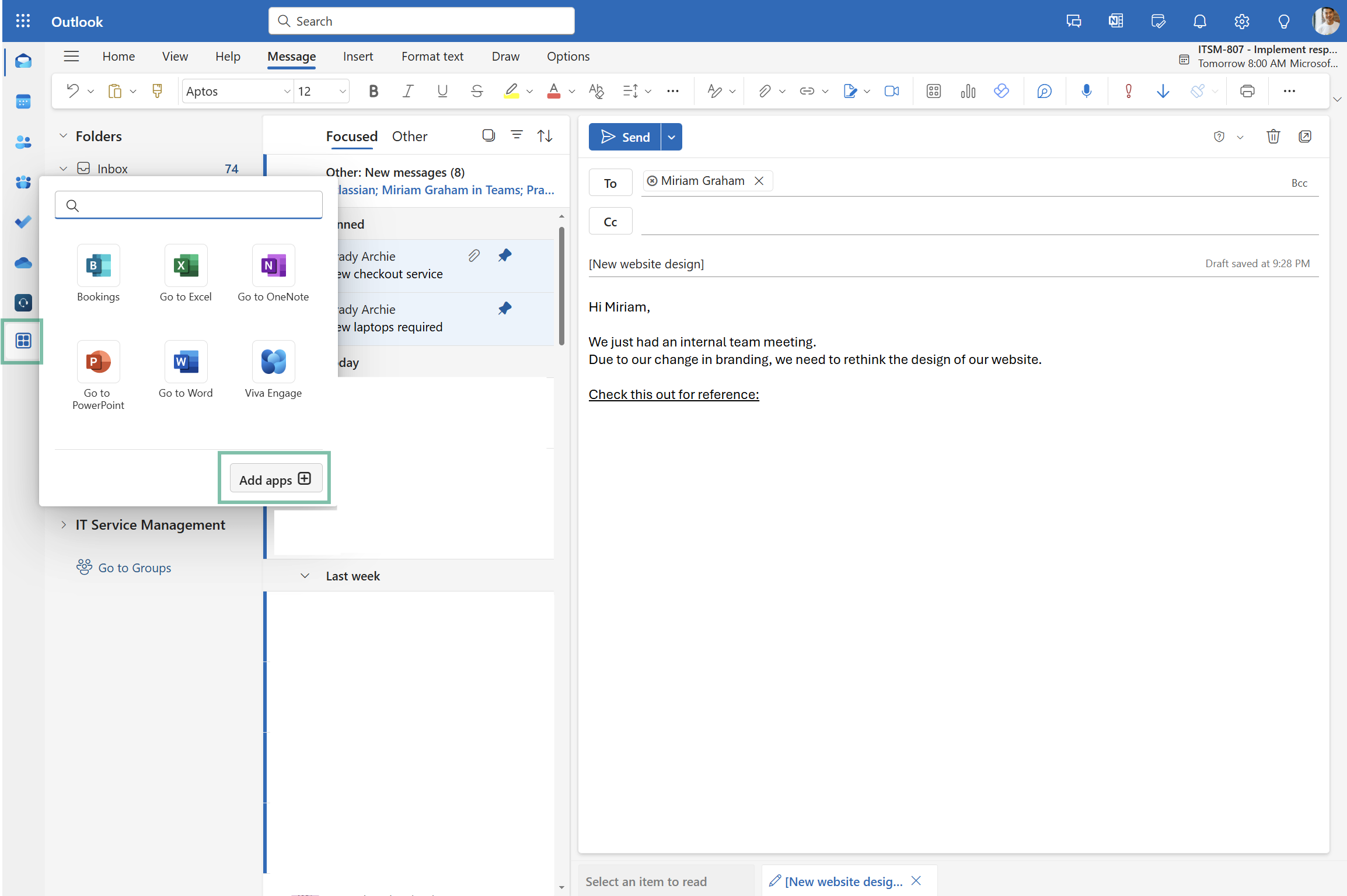Toggle italic formatting

click(x=408, y=91)
